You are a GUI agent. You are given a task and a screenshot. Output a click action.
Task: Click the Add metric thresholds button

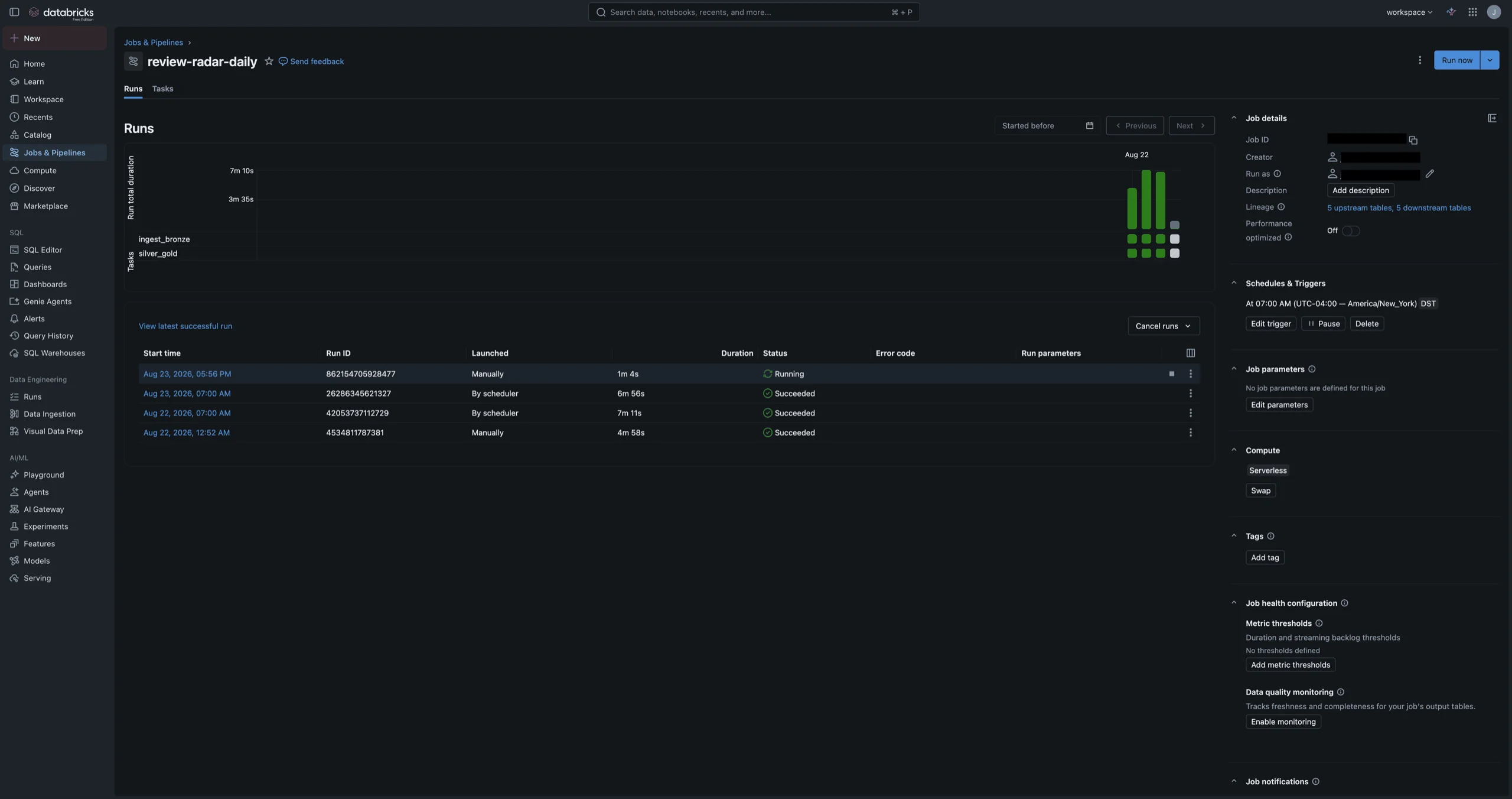pos(1290,665)
